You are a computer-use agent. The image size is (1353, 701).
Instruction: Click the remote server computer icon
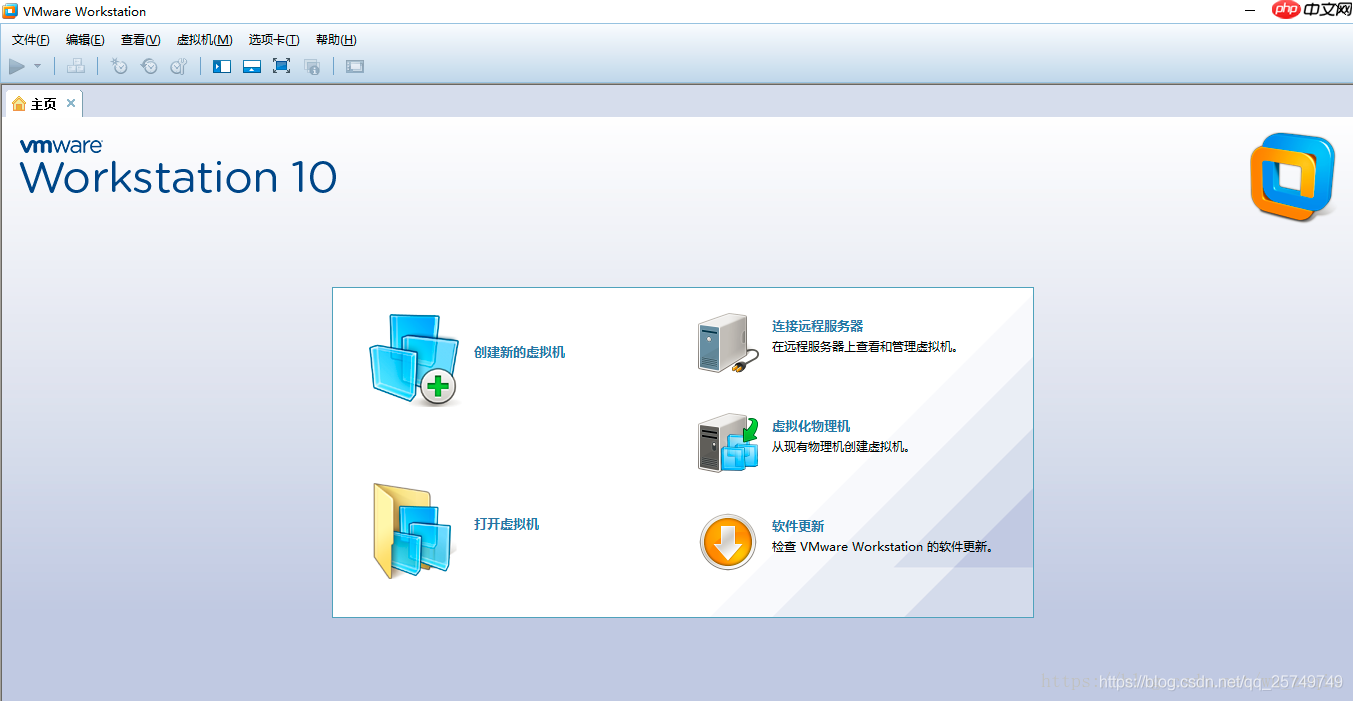[727, 343]
